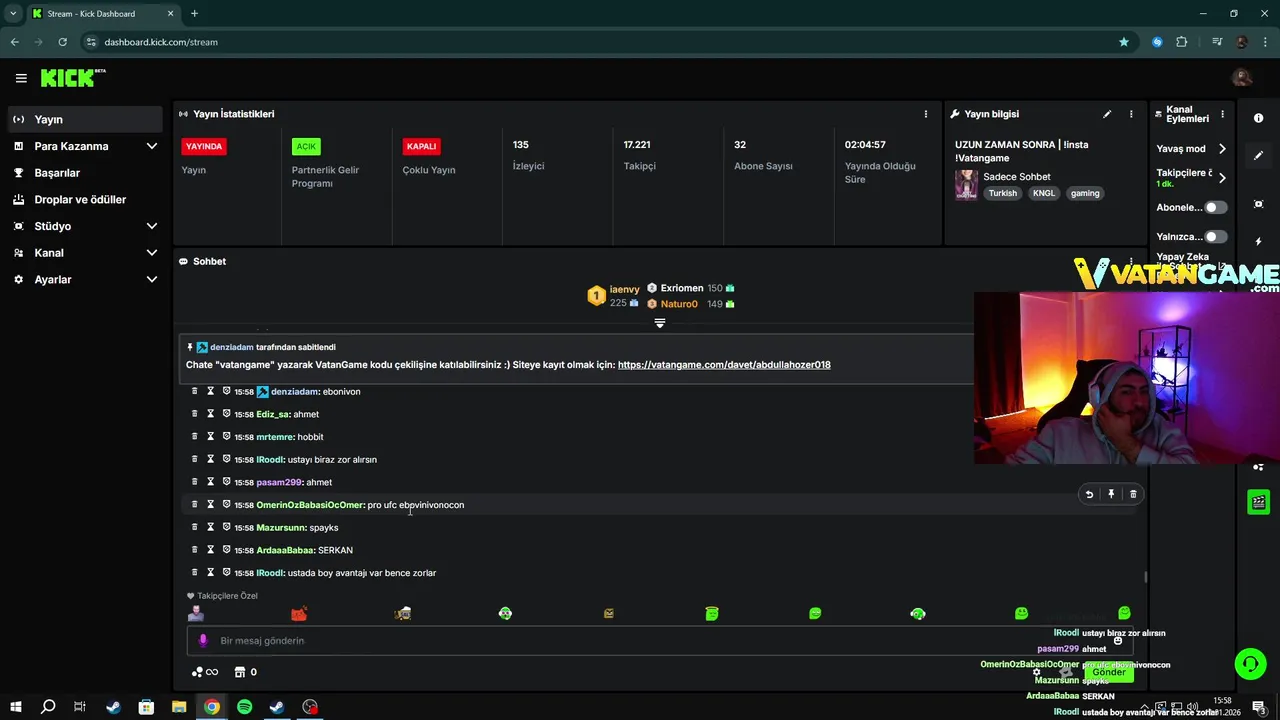Click the pencil icon in the right sidebar
Viewport: 1280px width, 720px height.
(x=1258, y=156)
